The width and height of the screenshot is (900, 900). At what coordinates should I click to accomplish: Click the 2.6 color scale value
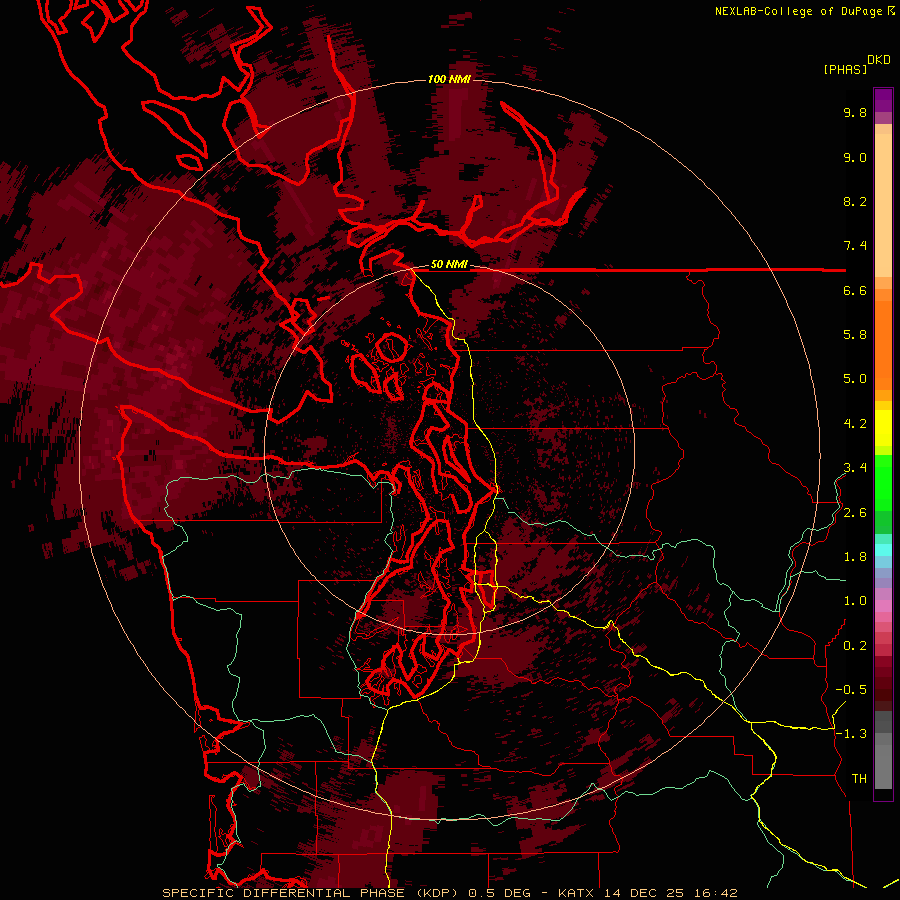coord(855,513)
